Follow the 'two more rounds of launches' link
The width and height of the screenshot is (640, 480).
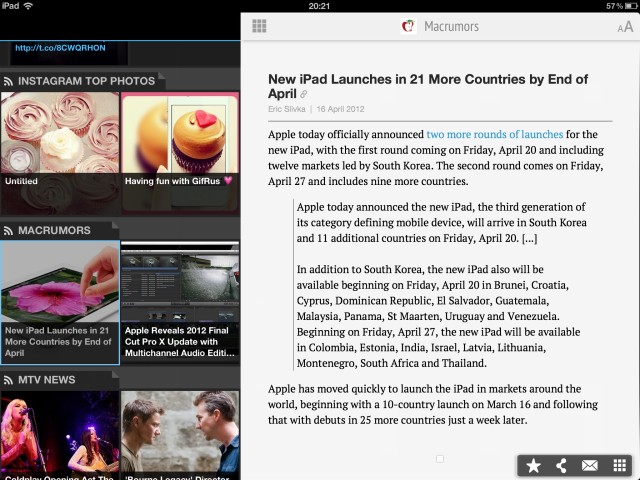[495, 134]
